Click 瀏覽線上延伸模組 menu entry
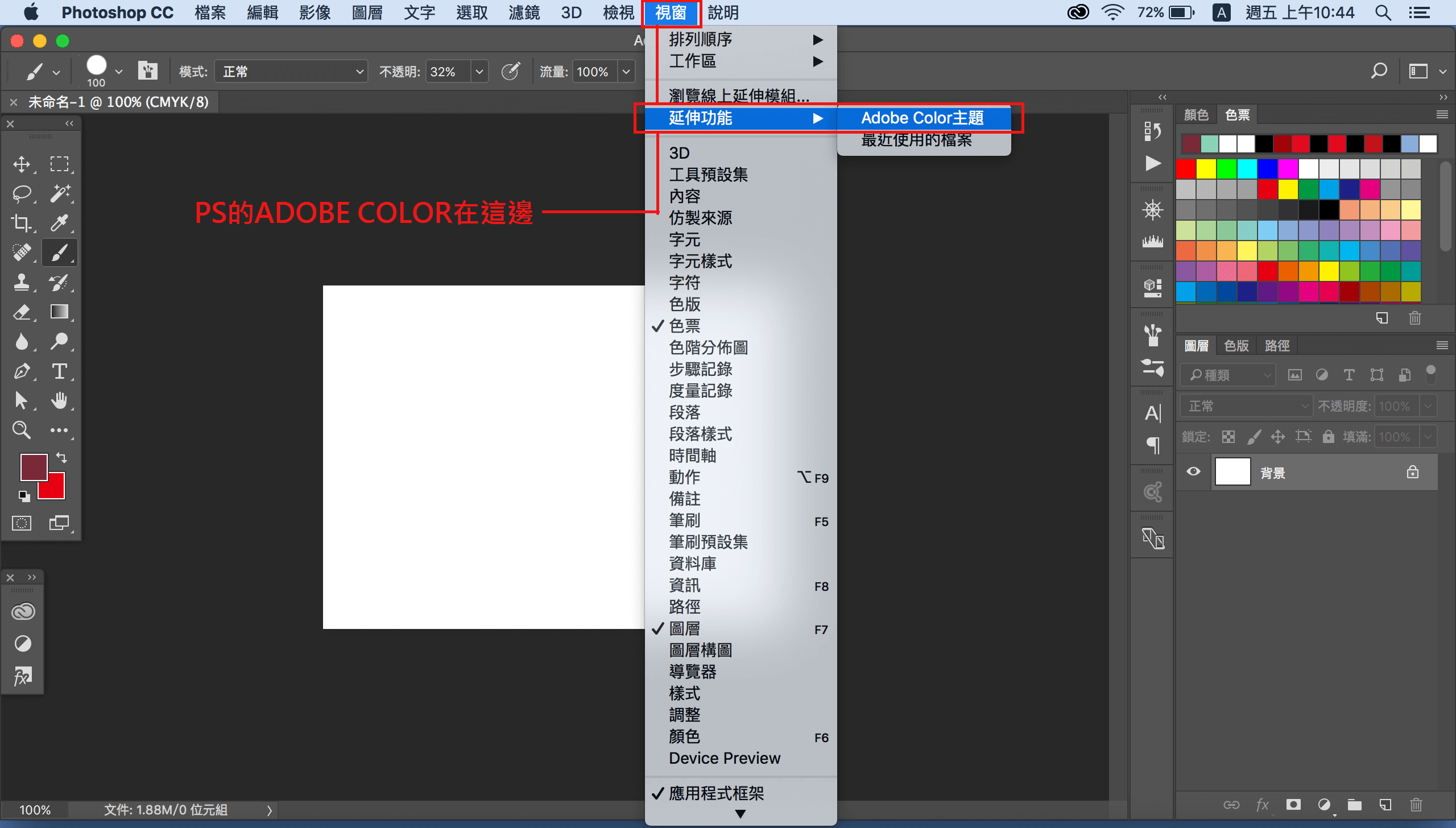1456x828 pixels. click(x=738, y=96)
